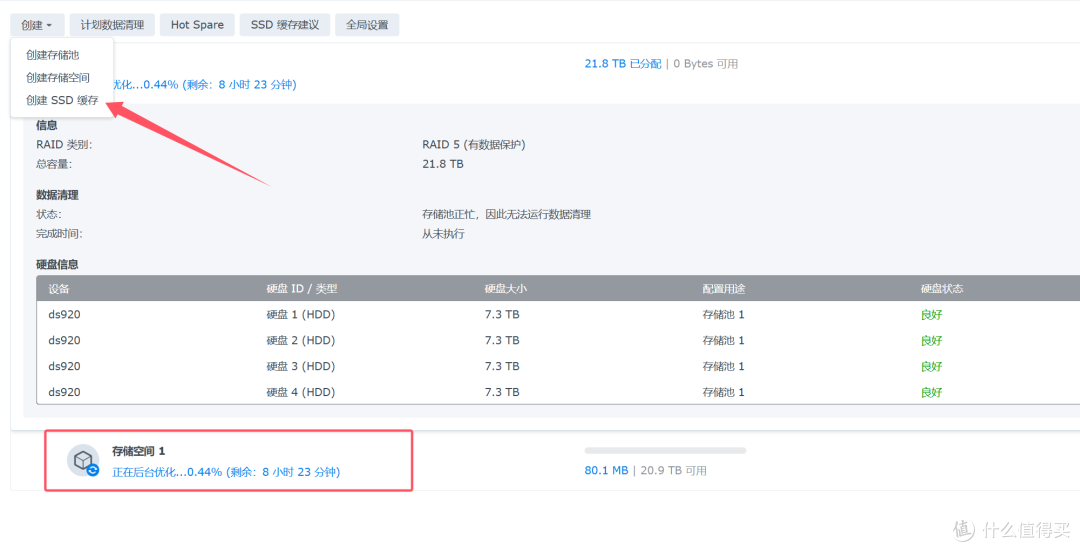The image size is (1080, 552).
Task: Click the 硬盘 ID / 类型 column header
Action: point(301,289)
